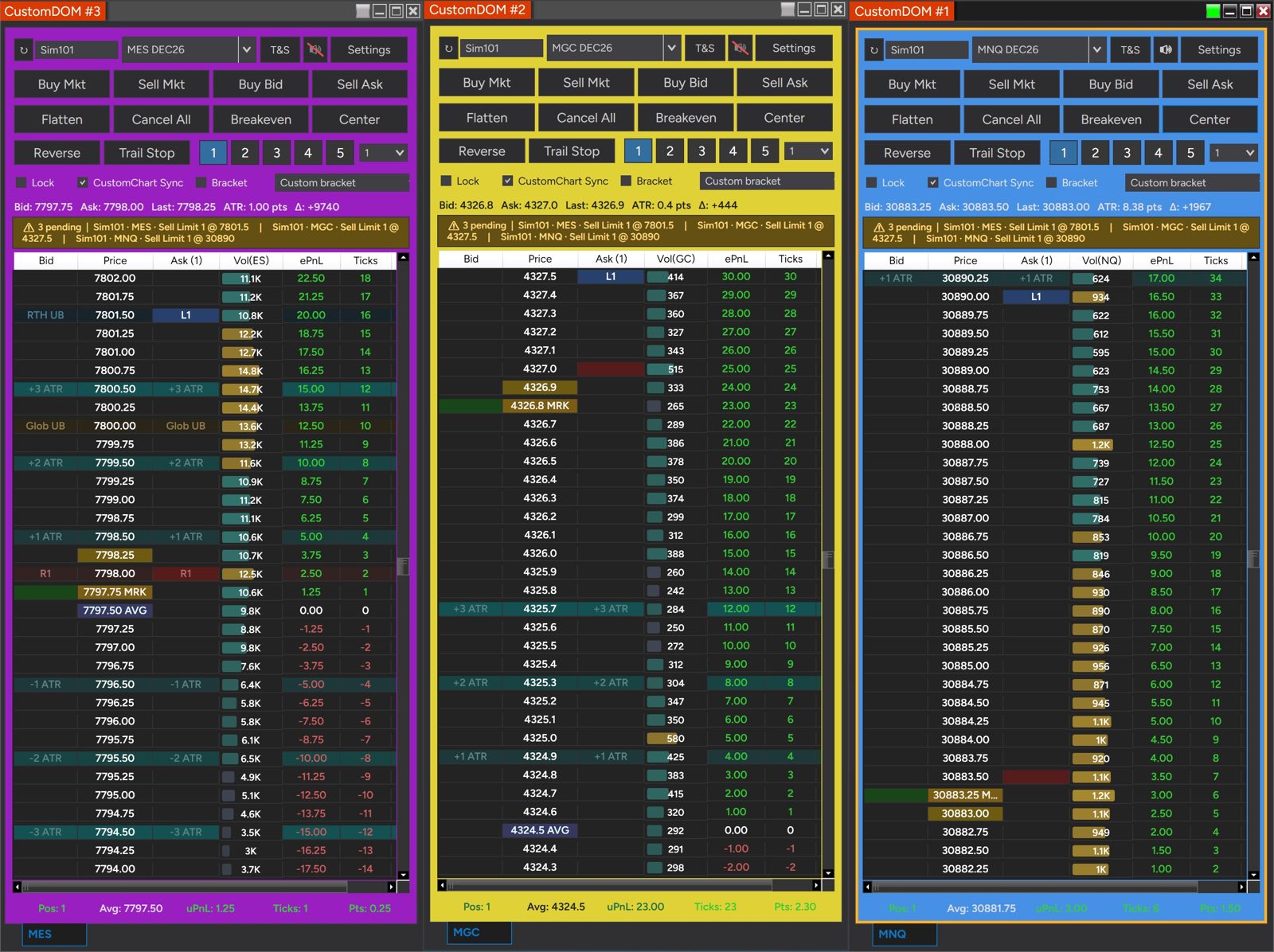Click the scroll-left arrow under the MGC ladder
This screenshot has height=952, width=1274.
pyautogui.click(x=443, y=885)
